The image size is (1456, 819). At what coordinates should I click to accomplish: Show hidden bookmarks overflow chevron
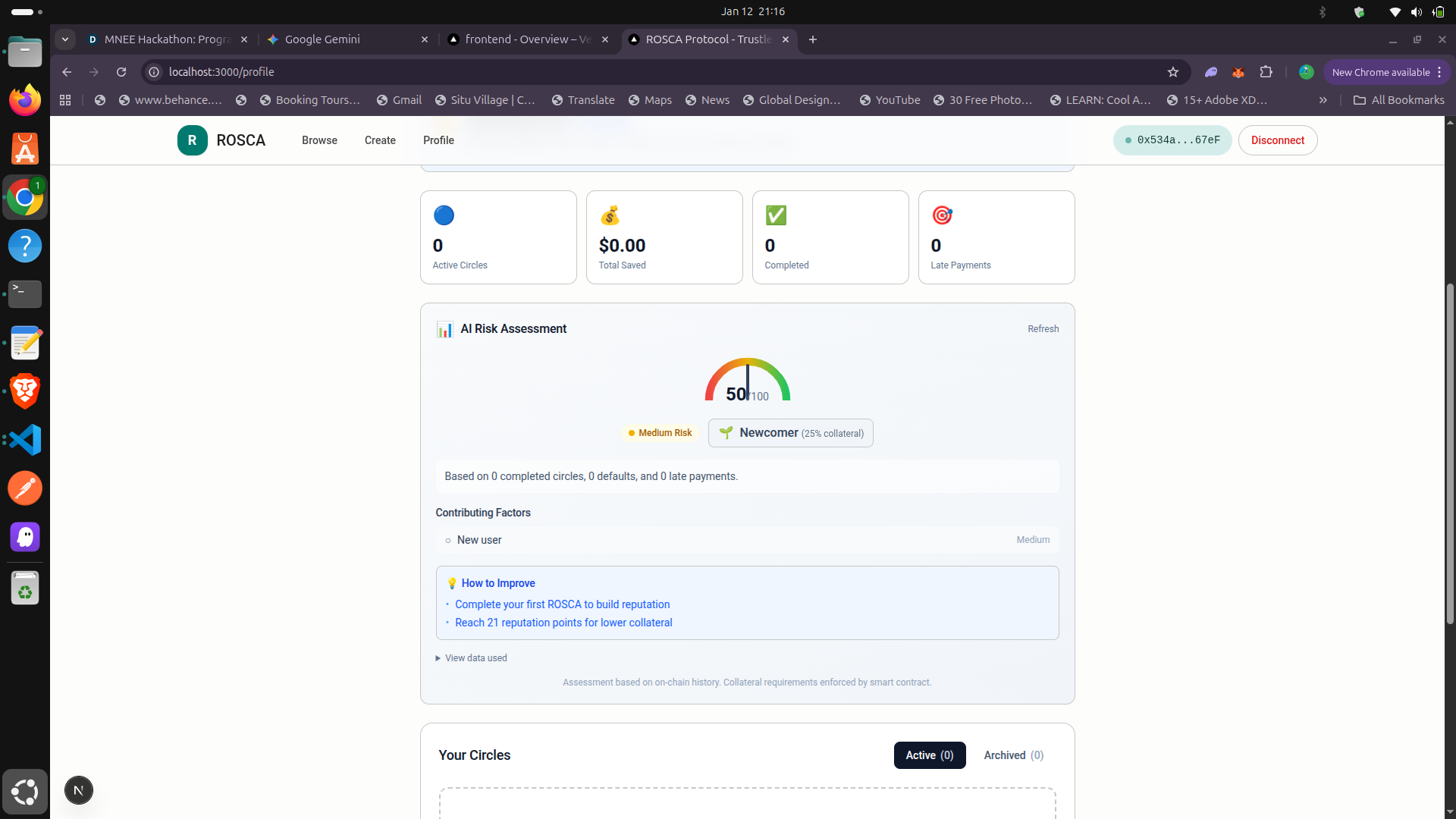(1323, 100)
